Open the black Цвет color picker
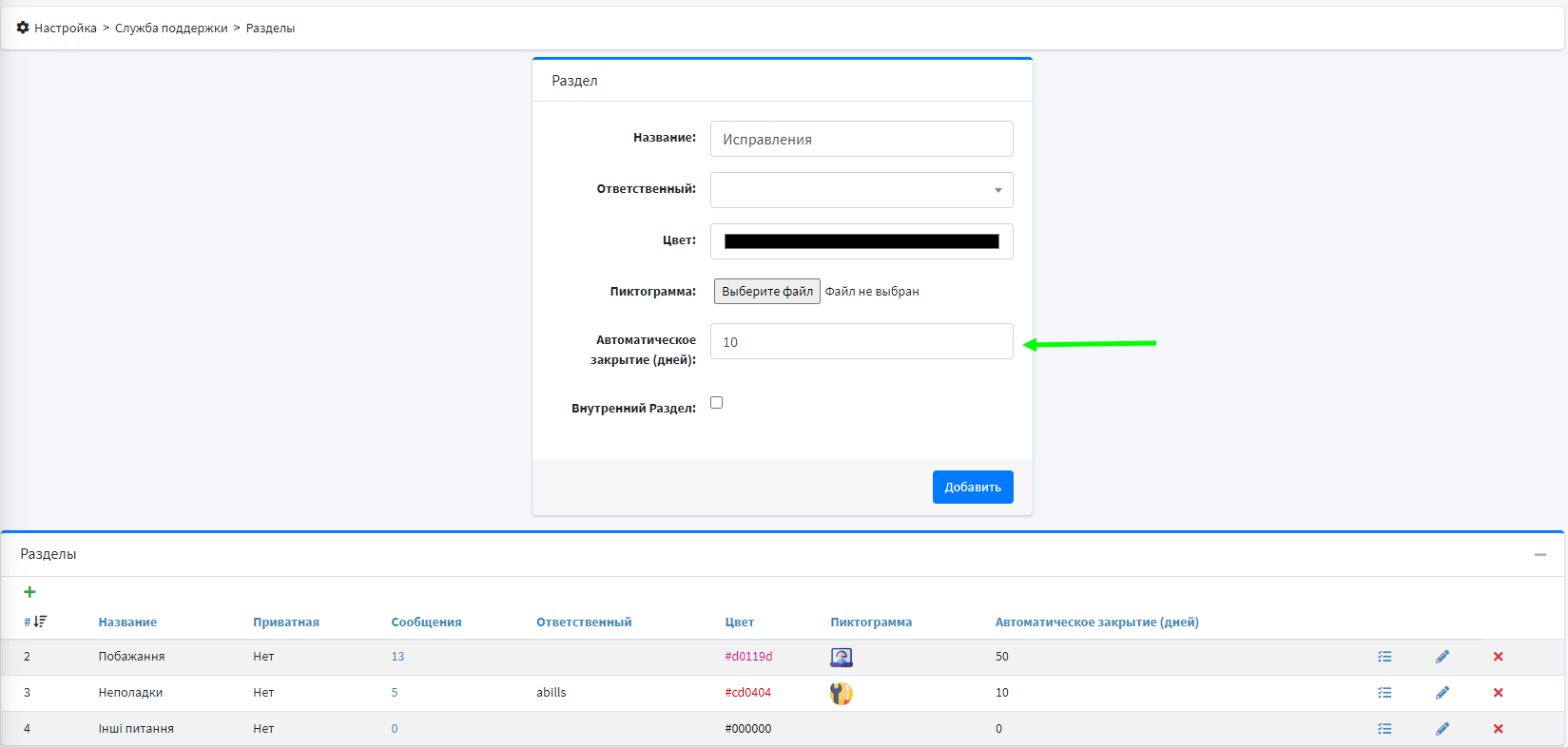This screenshot has height=747, width=1568. tap(861, 241)
